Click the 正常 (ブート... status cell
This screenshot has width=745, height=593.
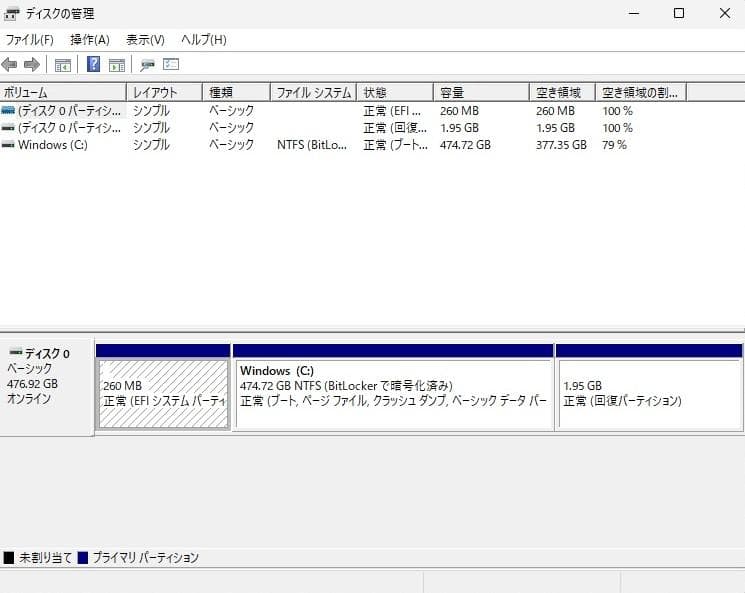pos(395,145)
